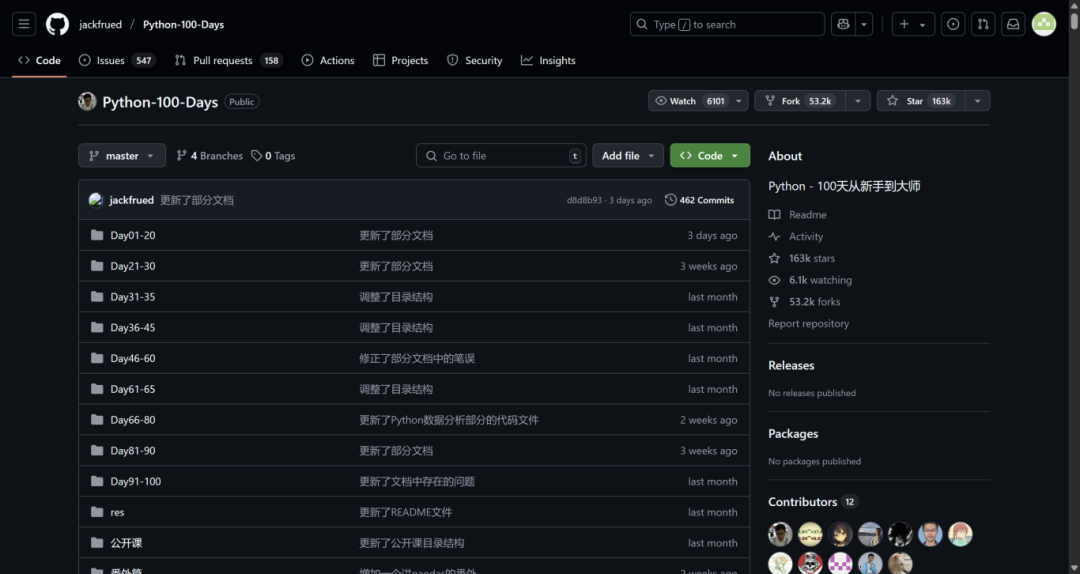Open the master branch selector dropdown

(x=122, y=156)
